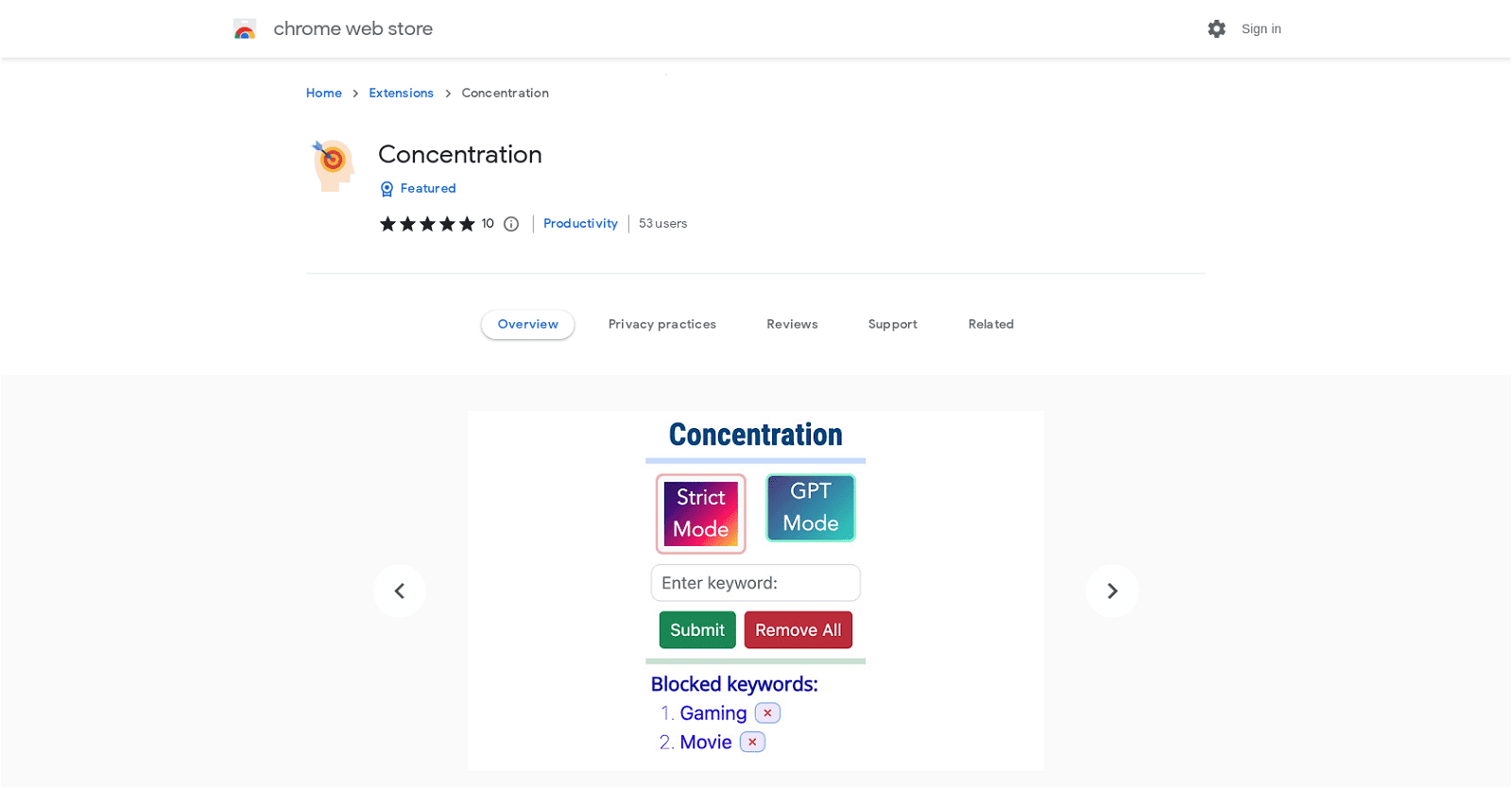This screenshot has width=1512, height=788.
Task: Click the five-star rating display
Action: pos(427,224)
